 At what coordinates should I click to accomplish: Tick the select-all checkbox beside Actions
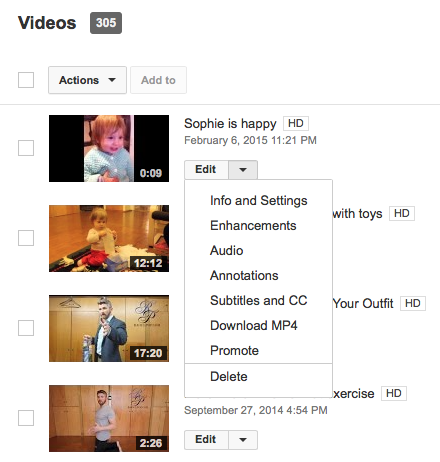click(x=26, y=80)
